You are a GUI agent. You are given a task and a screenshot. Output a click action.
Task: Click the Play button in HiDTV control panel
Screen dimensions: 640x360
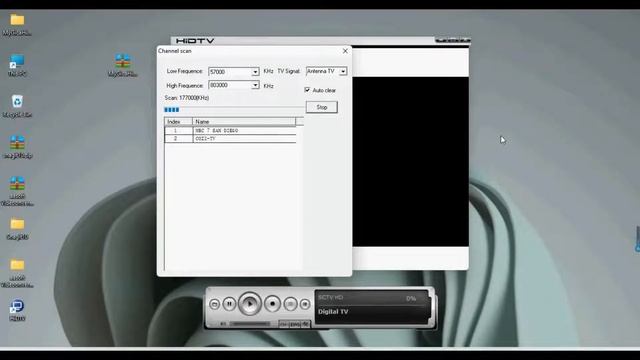[250, 304]
